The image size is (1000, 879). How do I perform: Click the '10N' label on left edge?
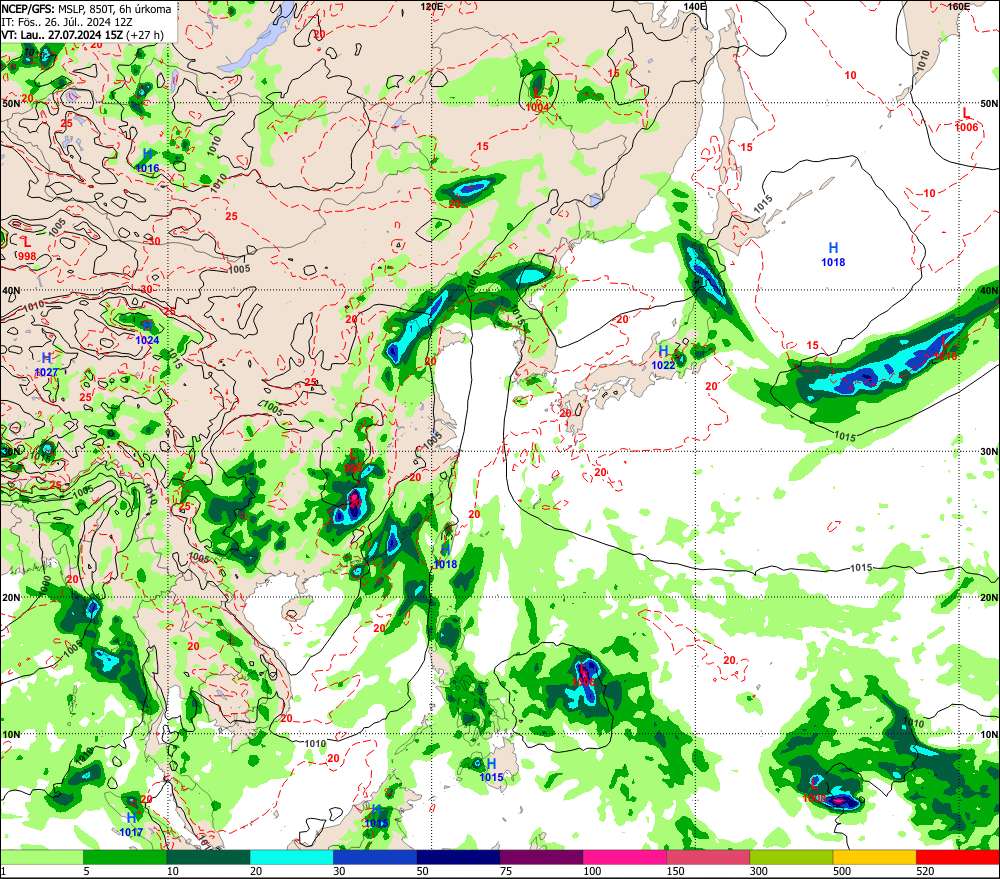pyautogui.click(x=11, y=735)
